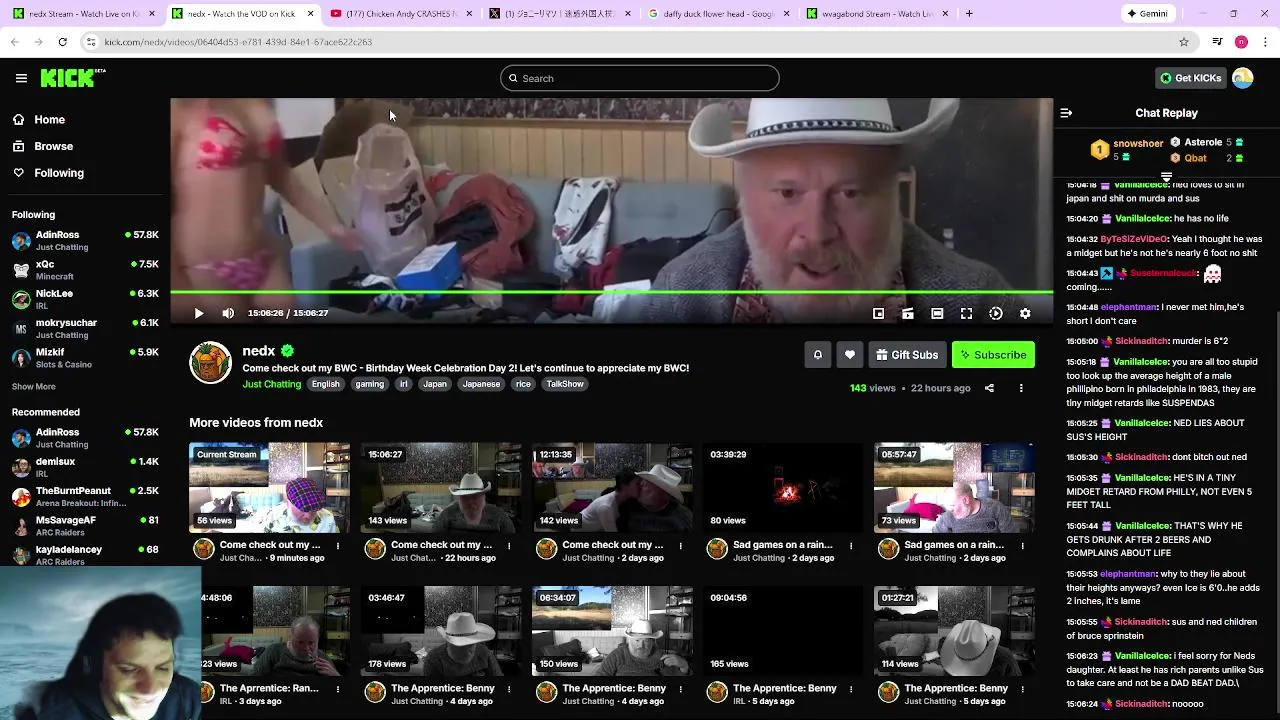Image resolution: width=1280 pixels, height=720 pixels.
Task: Switch to Chicken Andy YouTube tab
Action: tap(399, 14)
